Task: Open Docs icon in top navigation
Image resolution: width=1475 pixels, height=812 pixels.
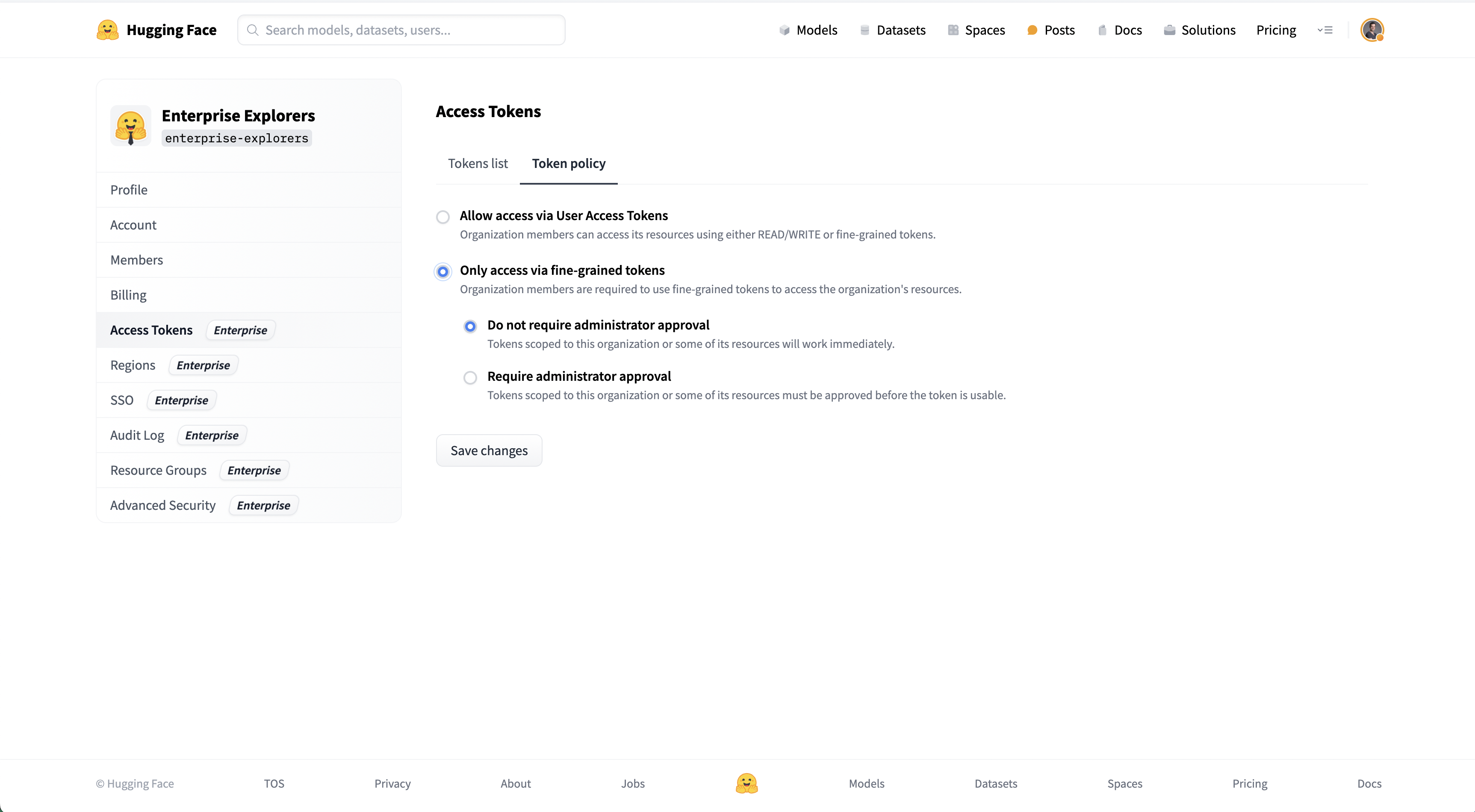Action: [1102, 30]
